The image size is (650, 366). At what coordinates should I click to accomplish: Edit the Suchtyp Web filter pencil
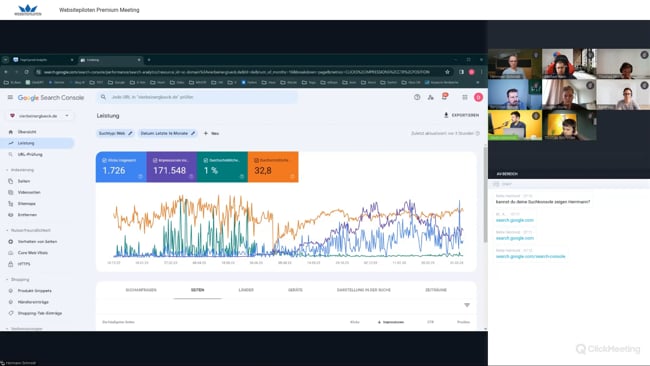[130, 133]
